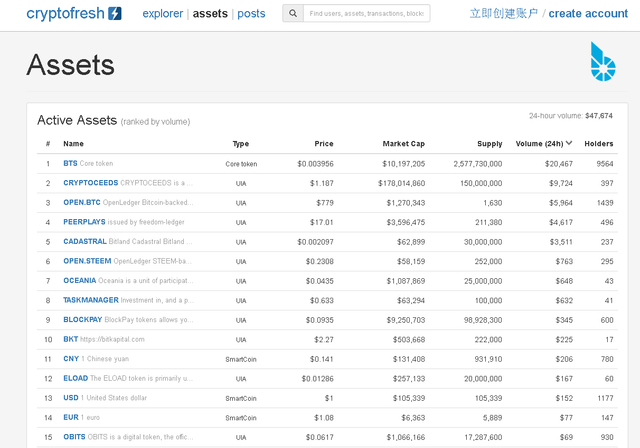Screen dimensions: 640x448
Task: Sort by the Supply column header
Action: pyautogui.click(x=490, y=144)
